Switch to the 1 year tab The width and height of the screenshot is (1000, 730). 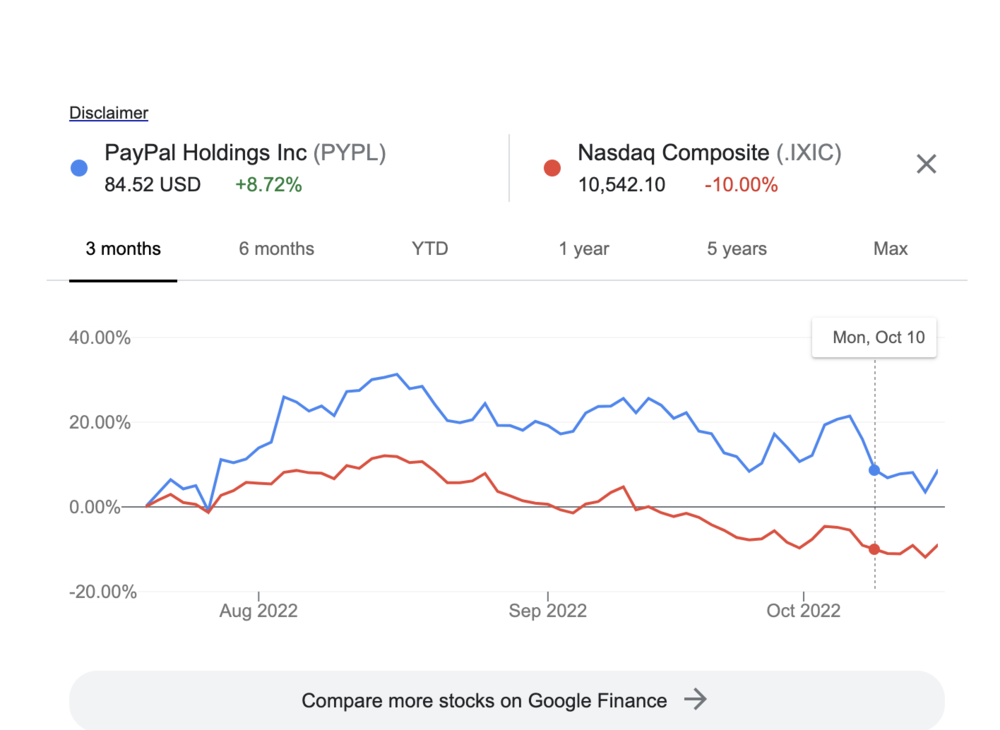click(x=584, y=249)
